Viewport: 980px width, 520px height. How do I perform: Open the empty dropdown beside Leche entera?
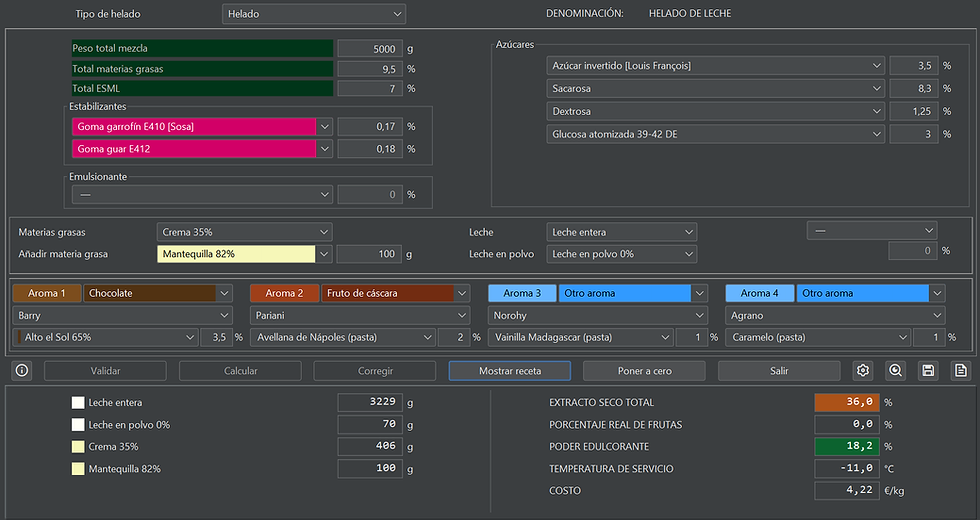click(x=872, y=231)
